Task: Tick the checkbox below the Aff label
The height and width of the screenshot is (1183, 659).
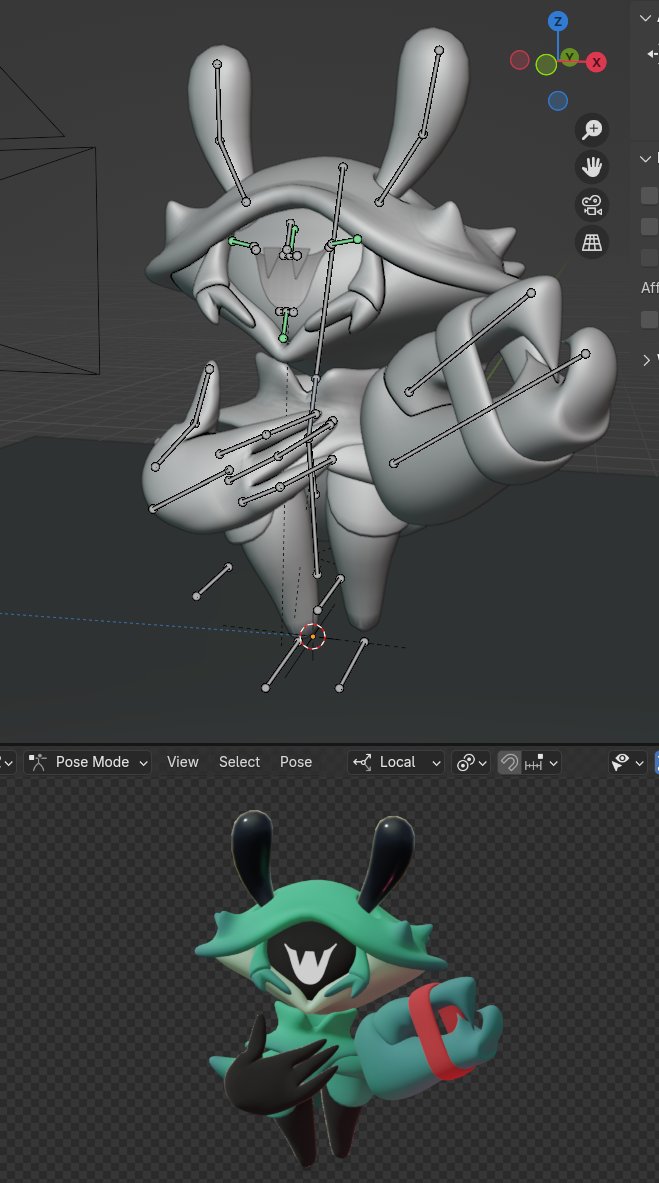Action: [x=649, y=319]
